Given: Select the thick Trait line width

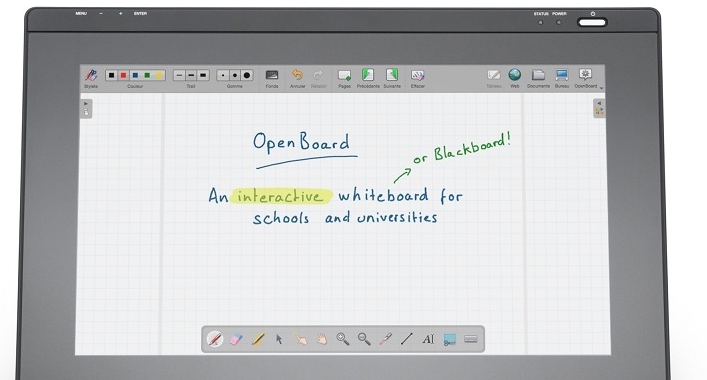Looking at the screenshot, I should click(x=203, y=75).
